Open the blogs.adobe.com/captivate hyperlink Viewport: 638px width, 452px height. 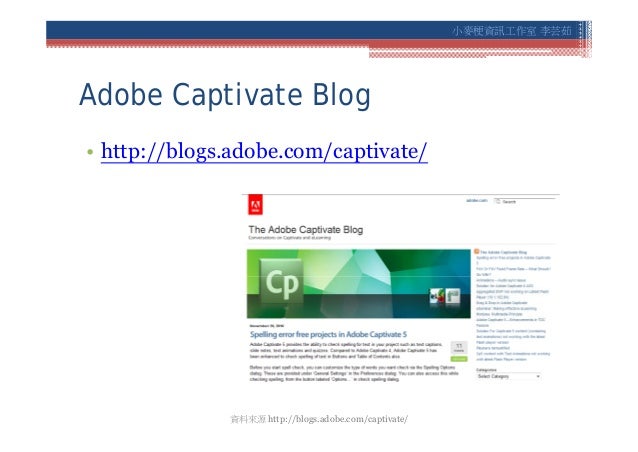point(264,151)
